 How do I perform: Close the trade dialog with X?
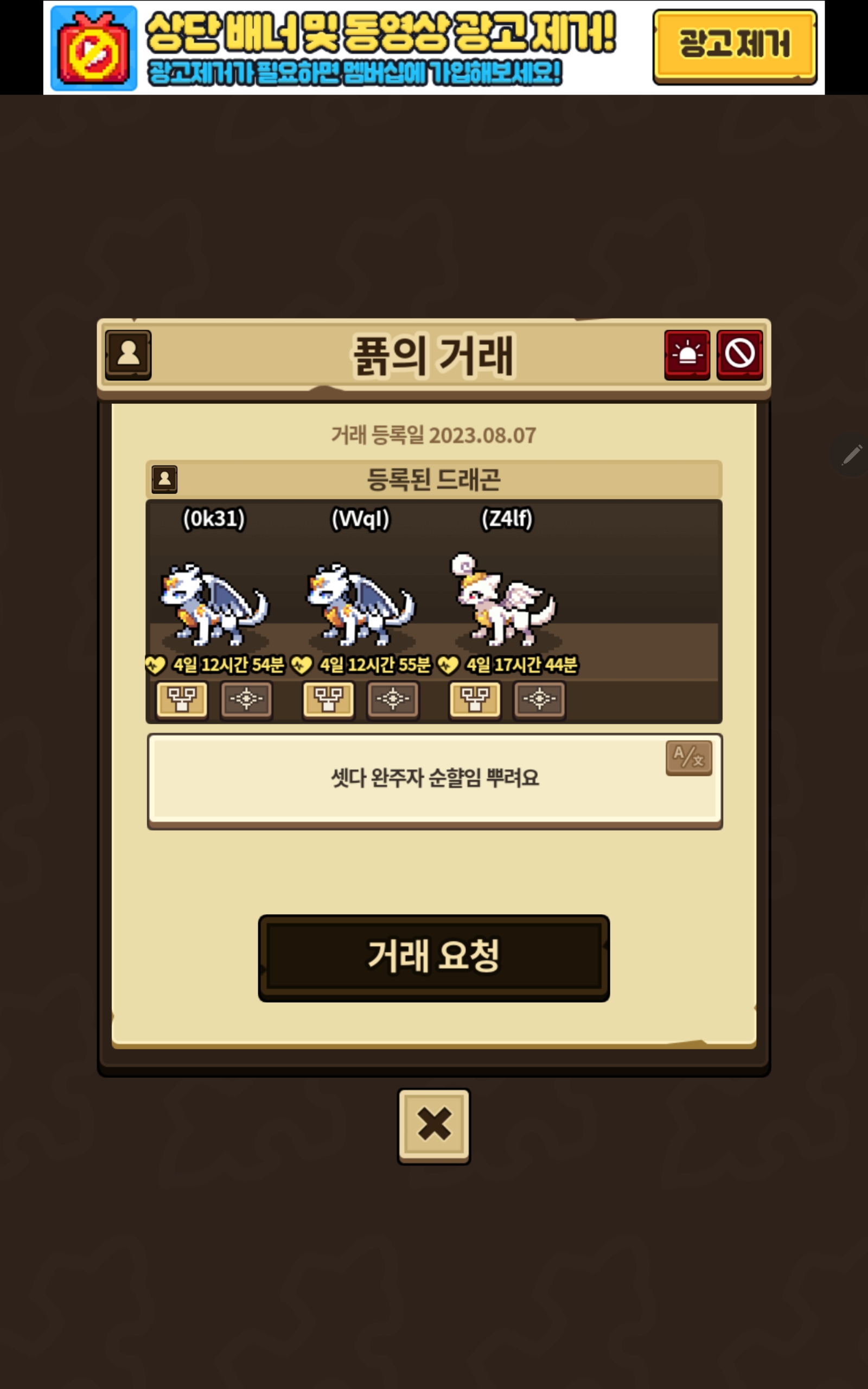click(x=434, y=1125)
